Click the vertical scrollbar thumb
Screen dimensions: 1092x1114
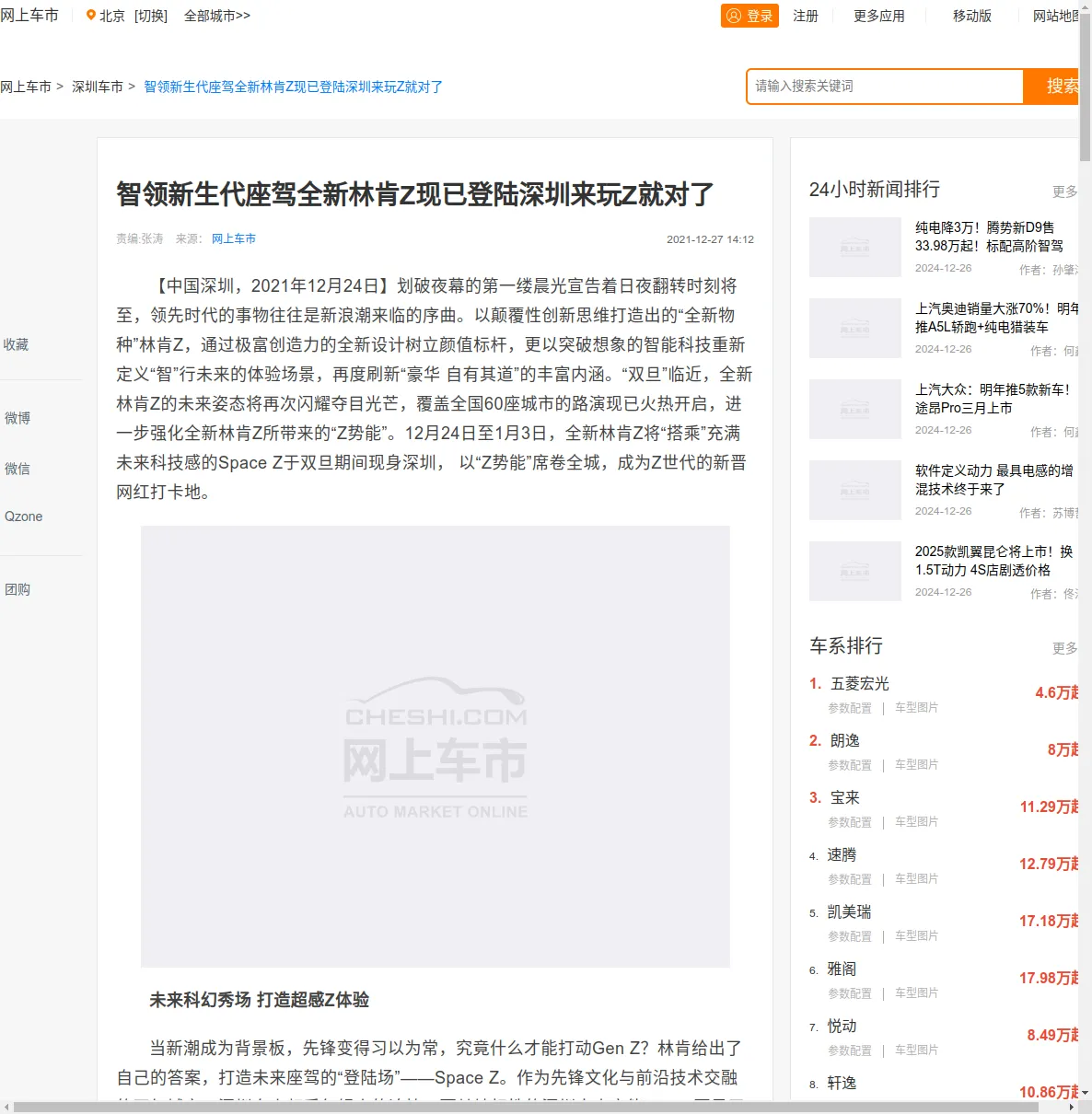[1085, 87]
